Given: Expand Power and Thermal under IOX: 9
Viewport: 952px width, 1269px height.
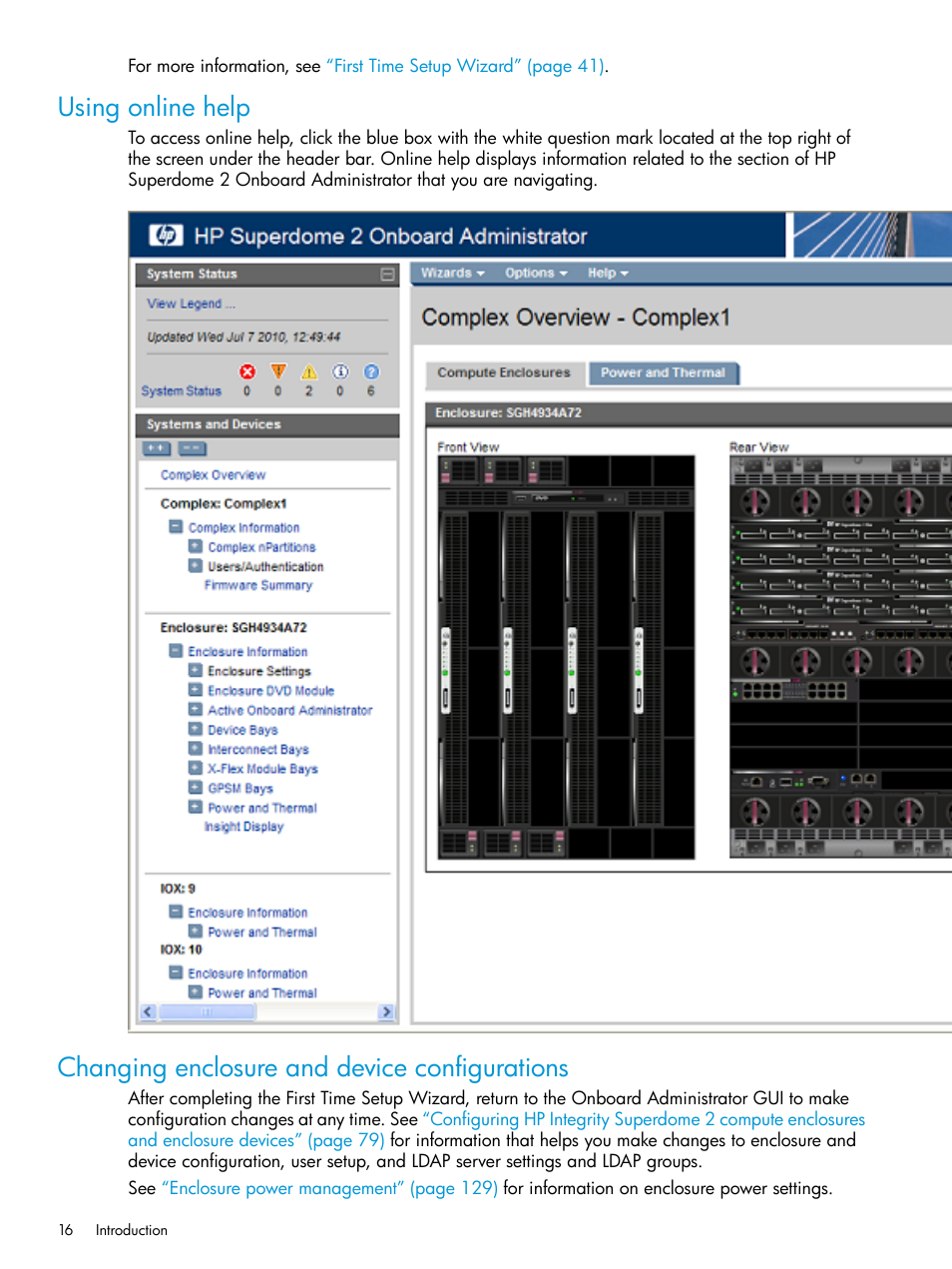Looking at the screenshot, I should tap(196, 932).
